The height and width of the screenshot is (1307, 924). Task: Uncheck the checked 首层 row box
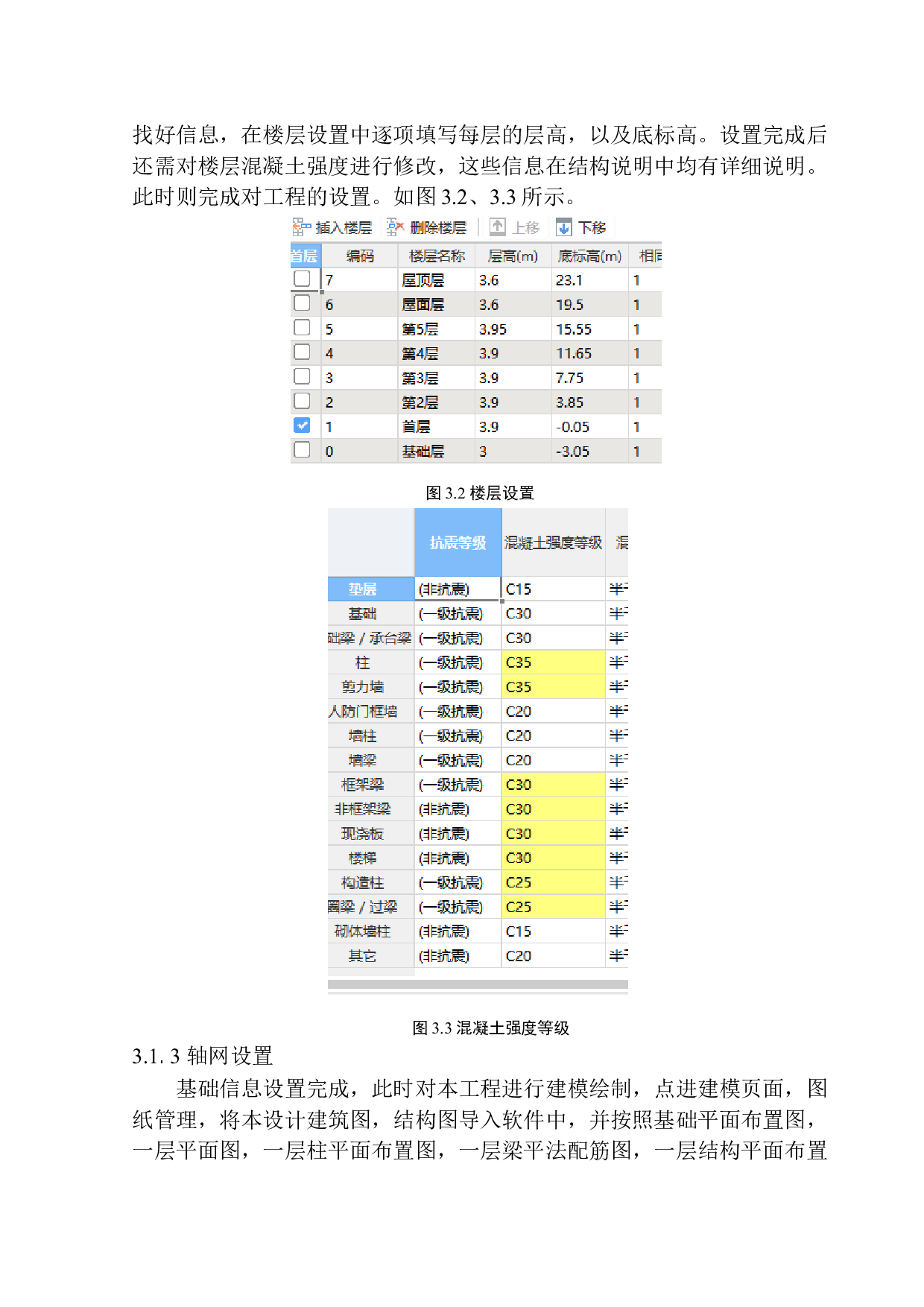pyautogui.click(x=302, y=425)
